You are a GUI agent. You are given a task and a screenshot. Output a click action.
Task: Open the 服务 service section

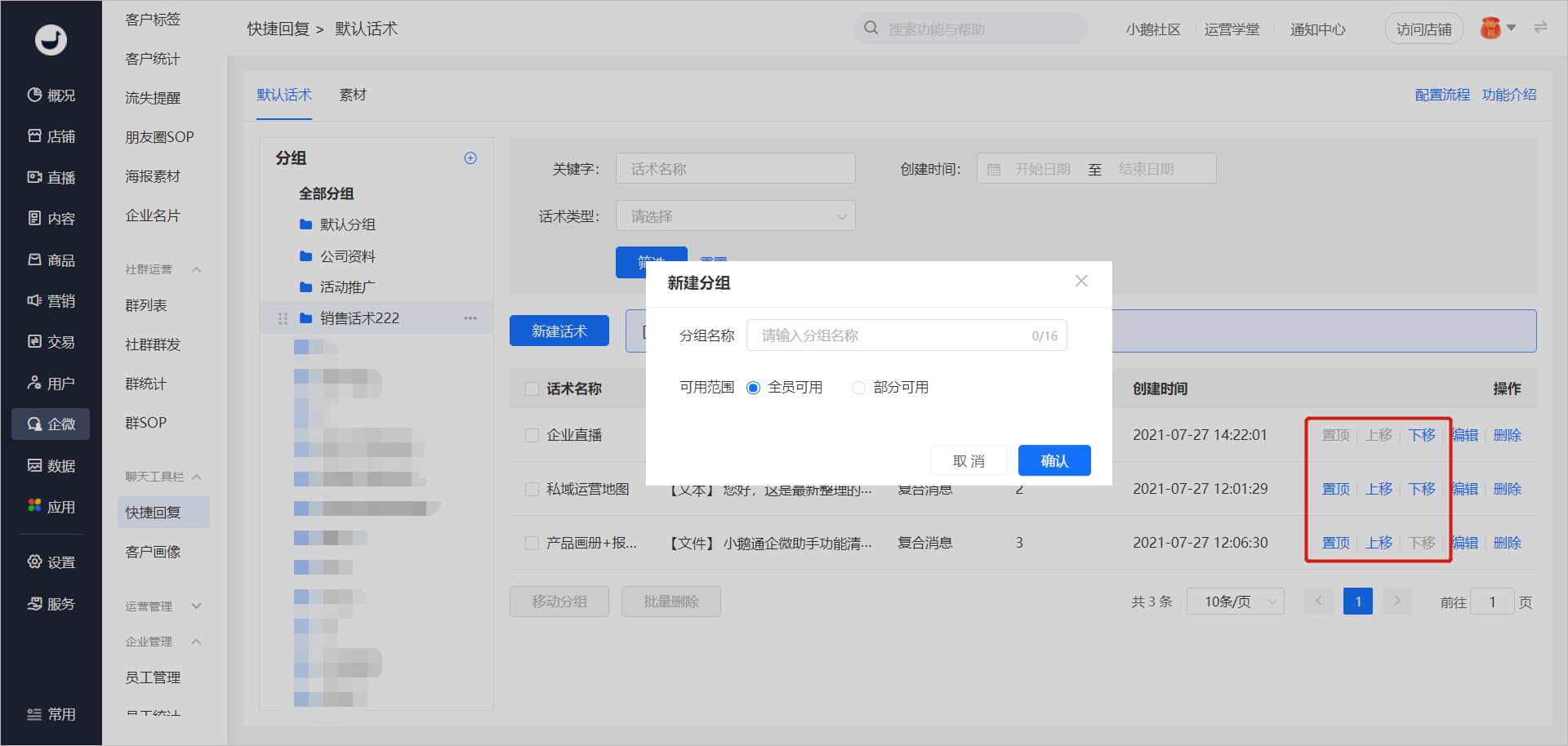[x=51, y=603]
